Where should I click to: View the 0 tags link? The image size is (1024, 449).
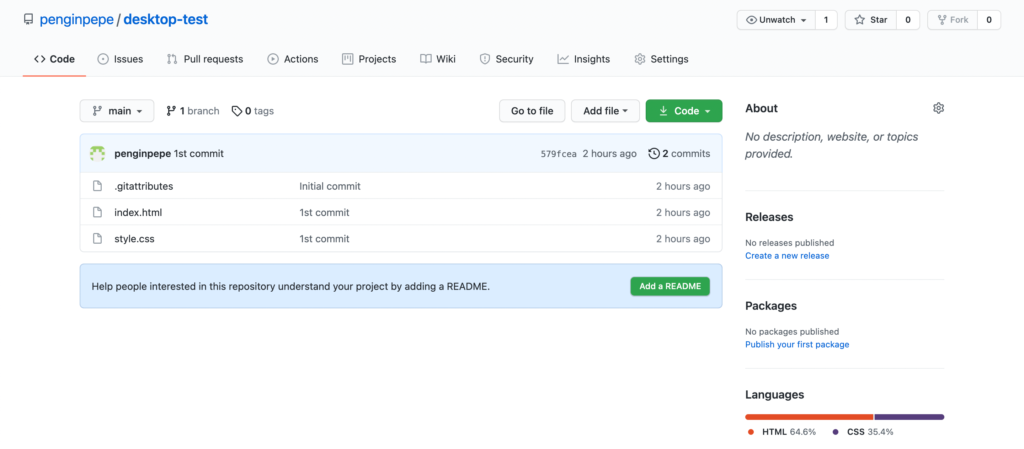pos(253,111)
